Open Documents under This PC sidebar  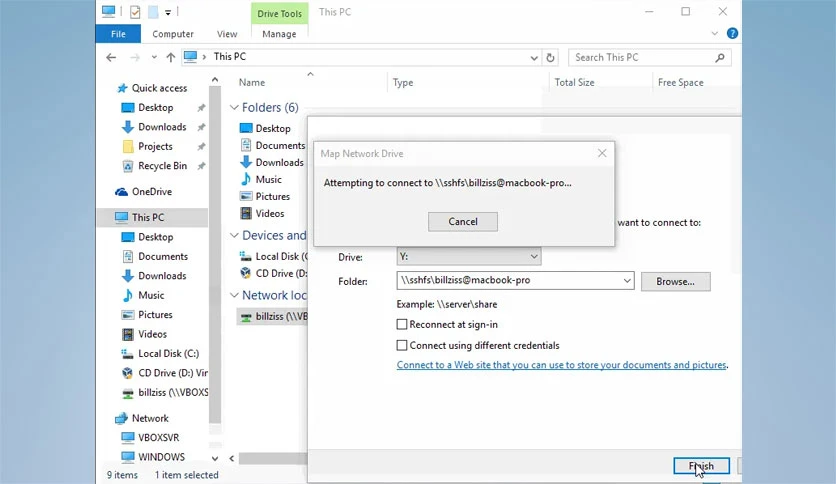tap(163, 256)
